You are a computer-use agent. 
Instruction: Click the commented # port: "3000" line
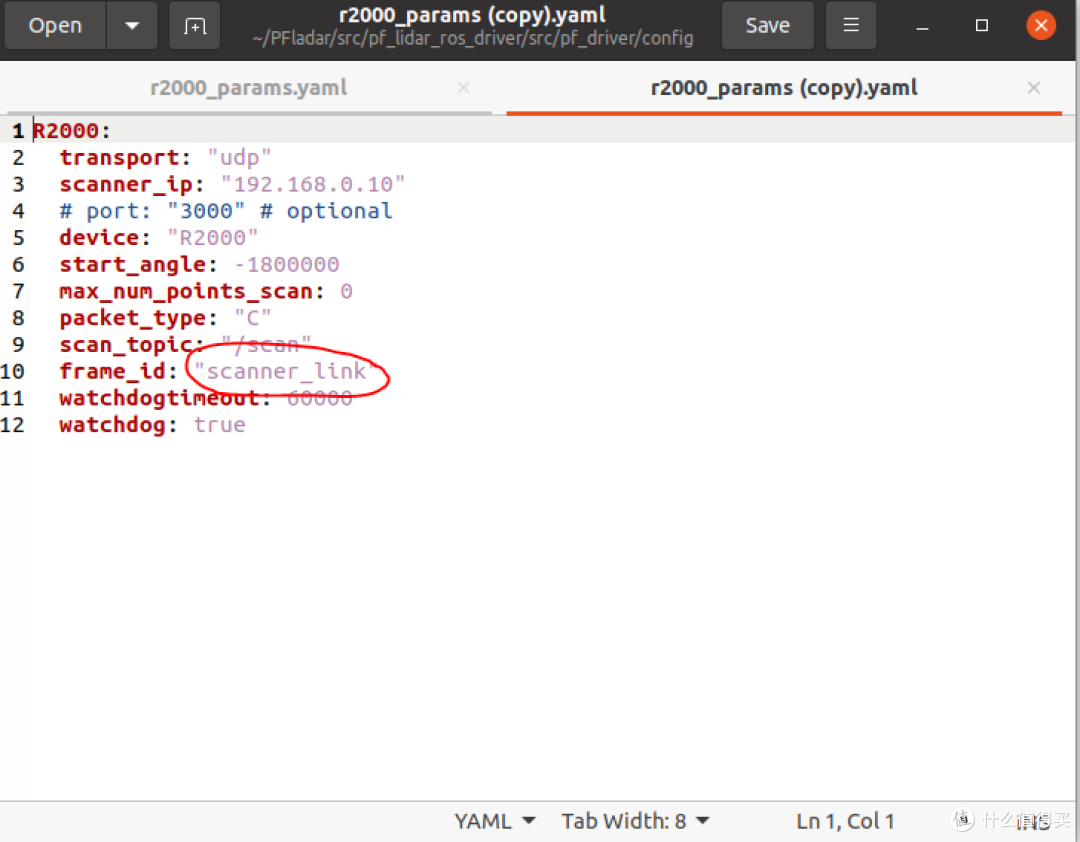pyautogui.click(x=226, y=211)
